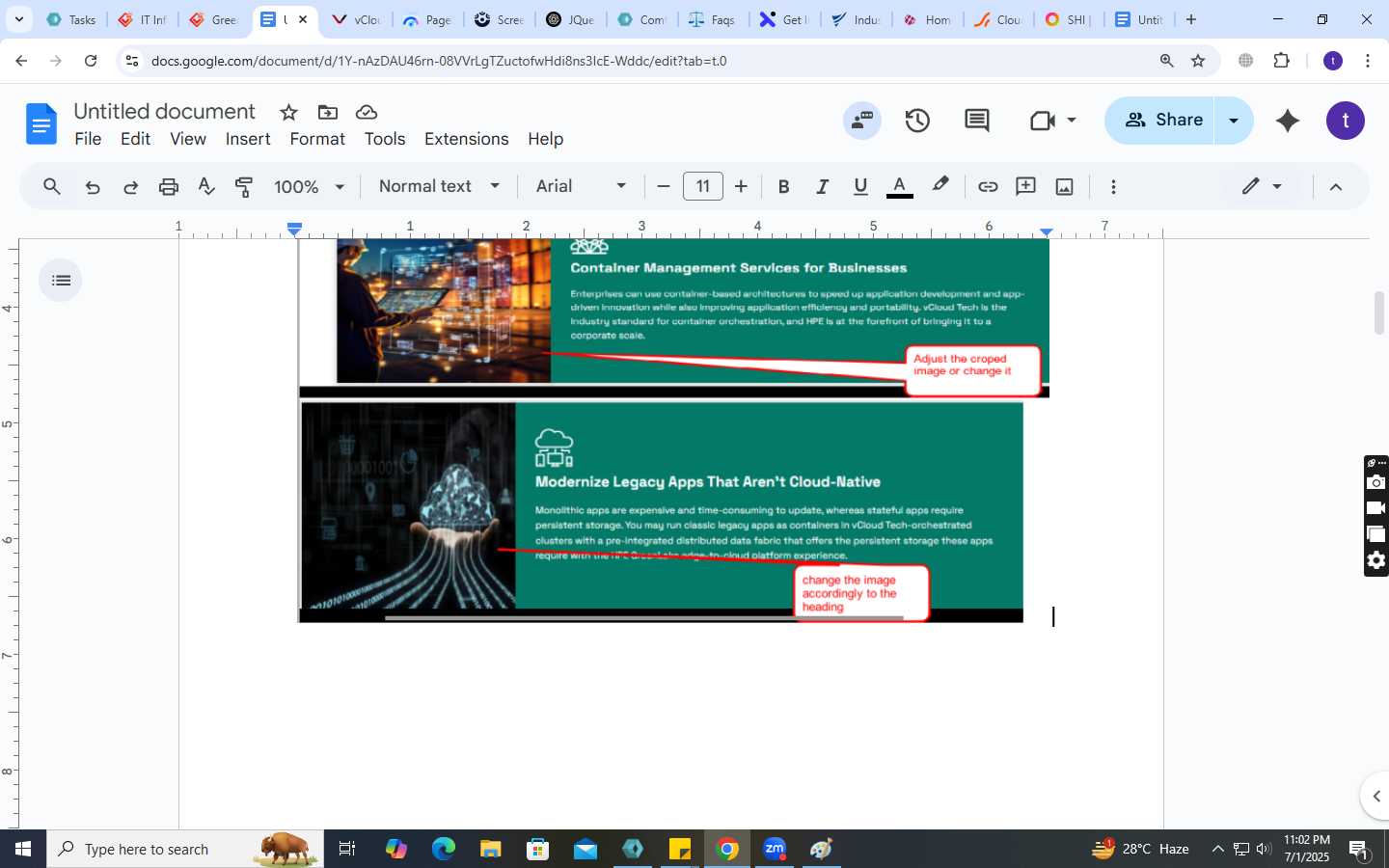The image size is (1389, 868).
Task: Undo the last action
Action: tap(93, 186)
